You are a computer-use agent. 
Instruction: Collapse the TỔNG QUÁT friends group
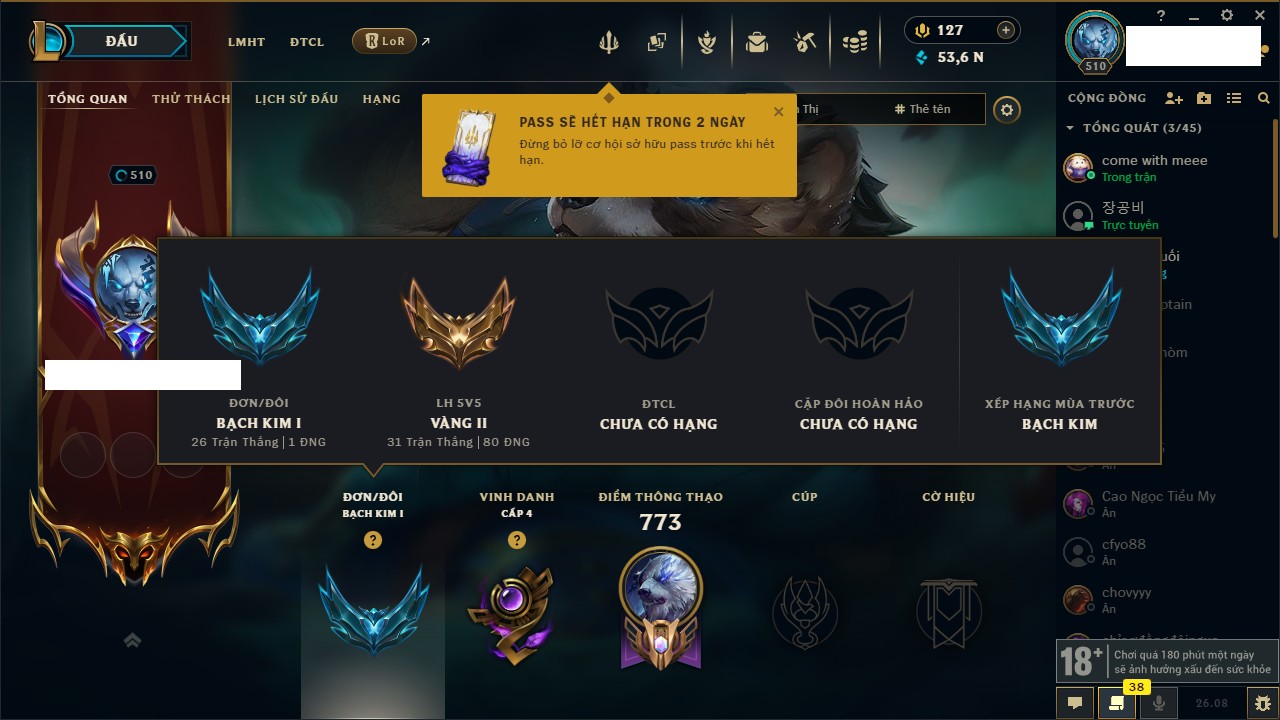coord(1071,128)
